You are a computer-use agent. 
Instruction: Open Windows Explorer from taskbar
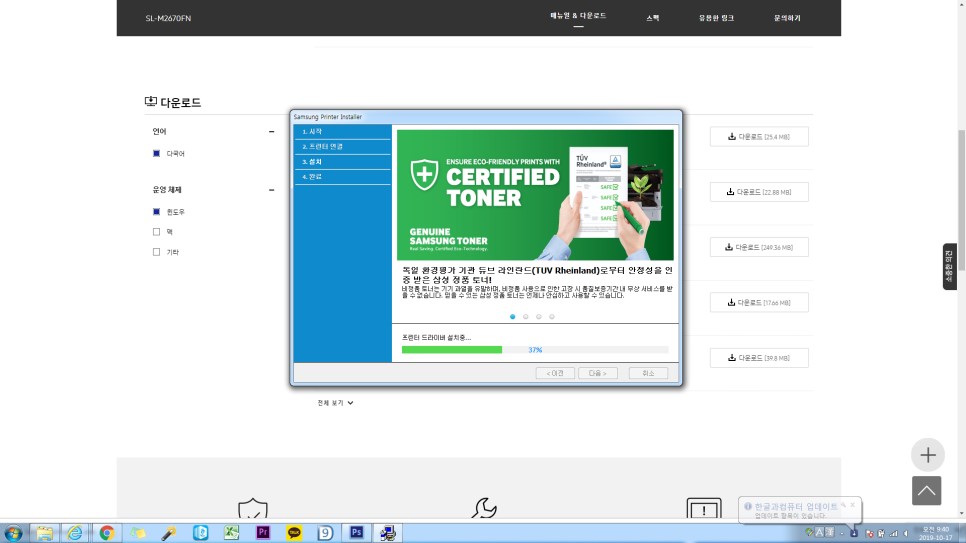[x=44, y=533]
